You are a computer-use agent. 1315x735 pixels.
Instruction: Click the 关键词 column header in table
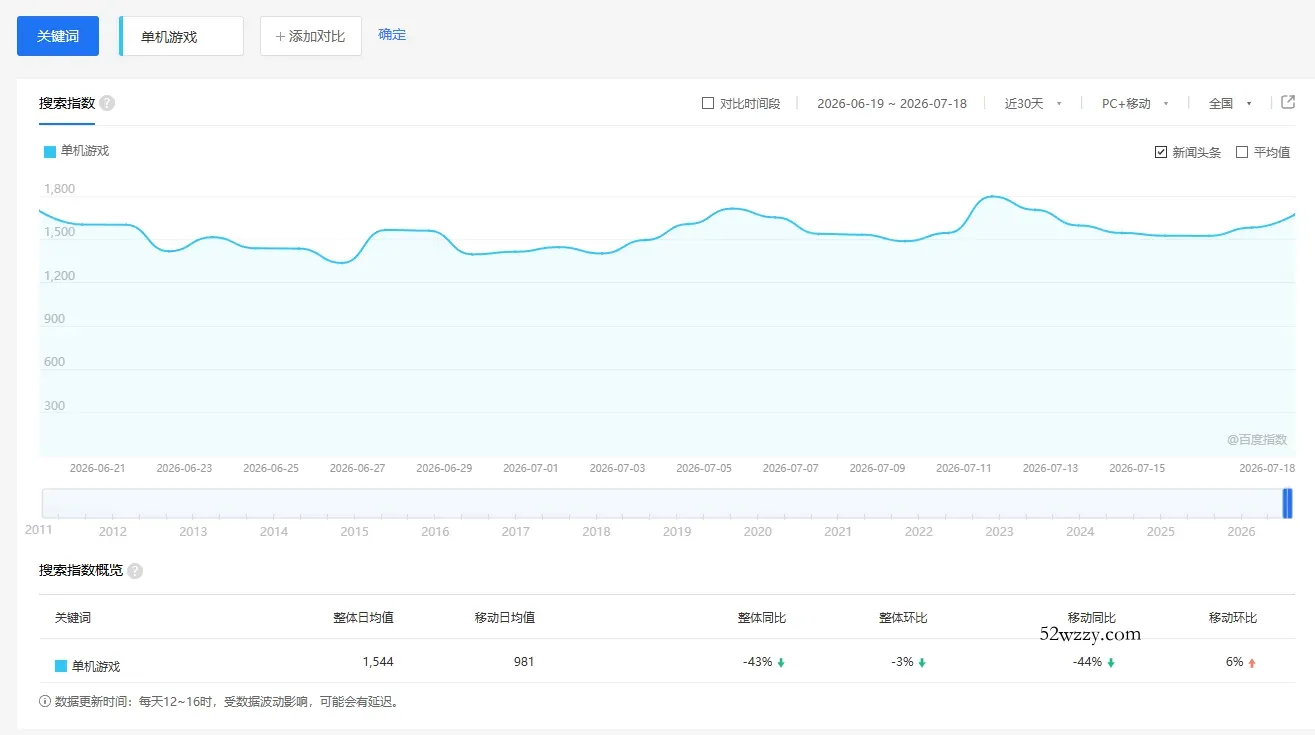[x=73, y=618]
